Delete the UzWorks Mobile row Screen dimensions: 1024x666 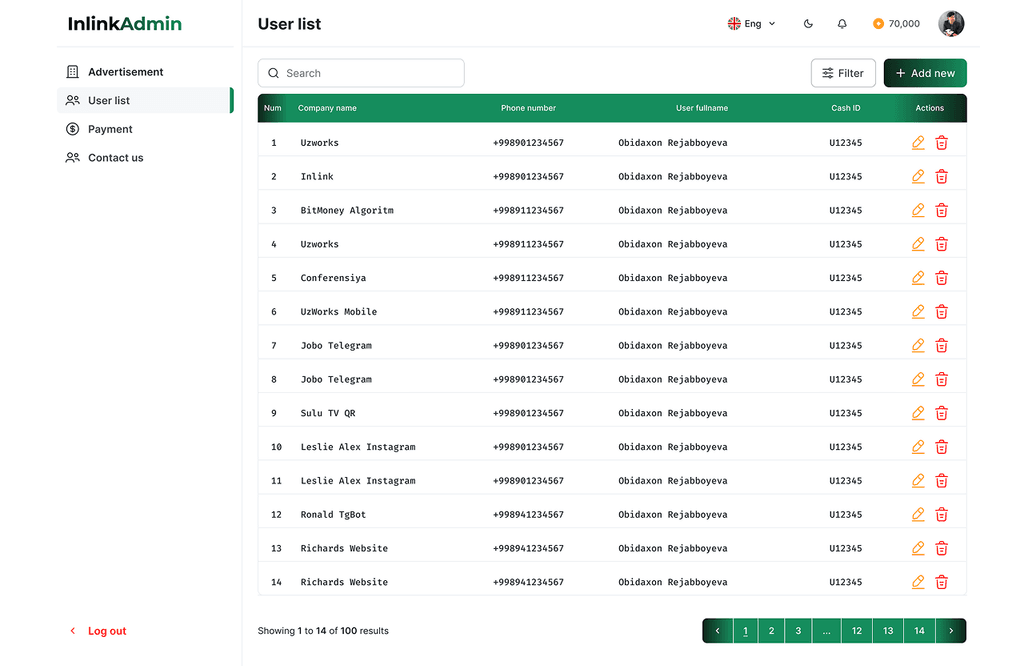coord(941,312)
